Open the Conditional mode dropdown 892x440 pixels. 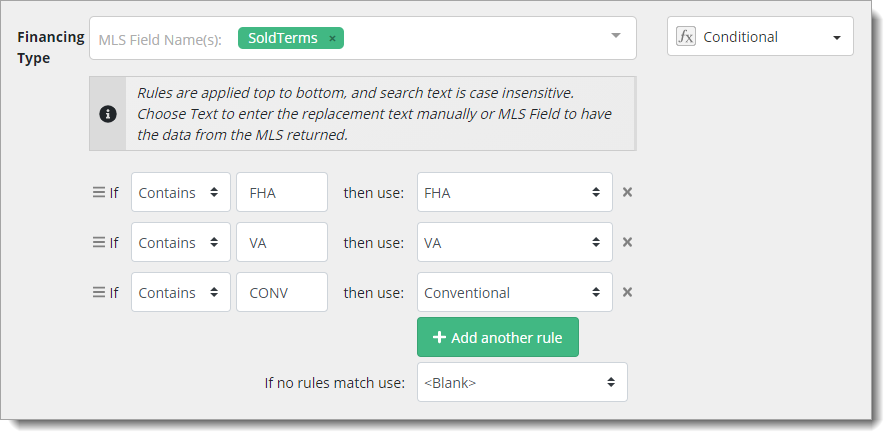762,37
